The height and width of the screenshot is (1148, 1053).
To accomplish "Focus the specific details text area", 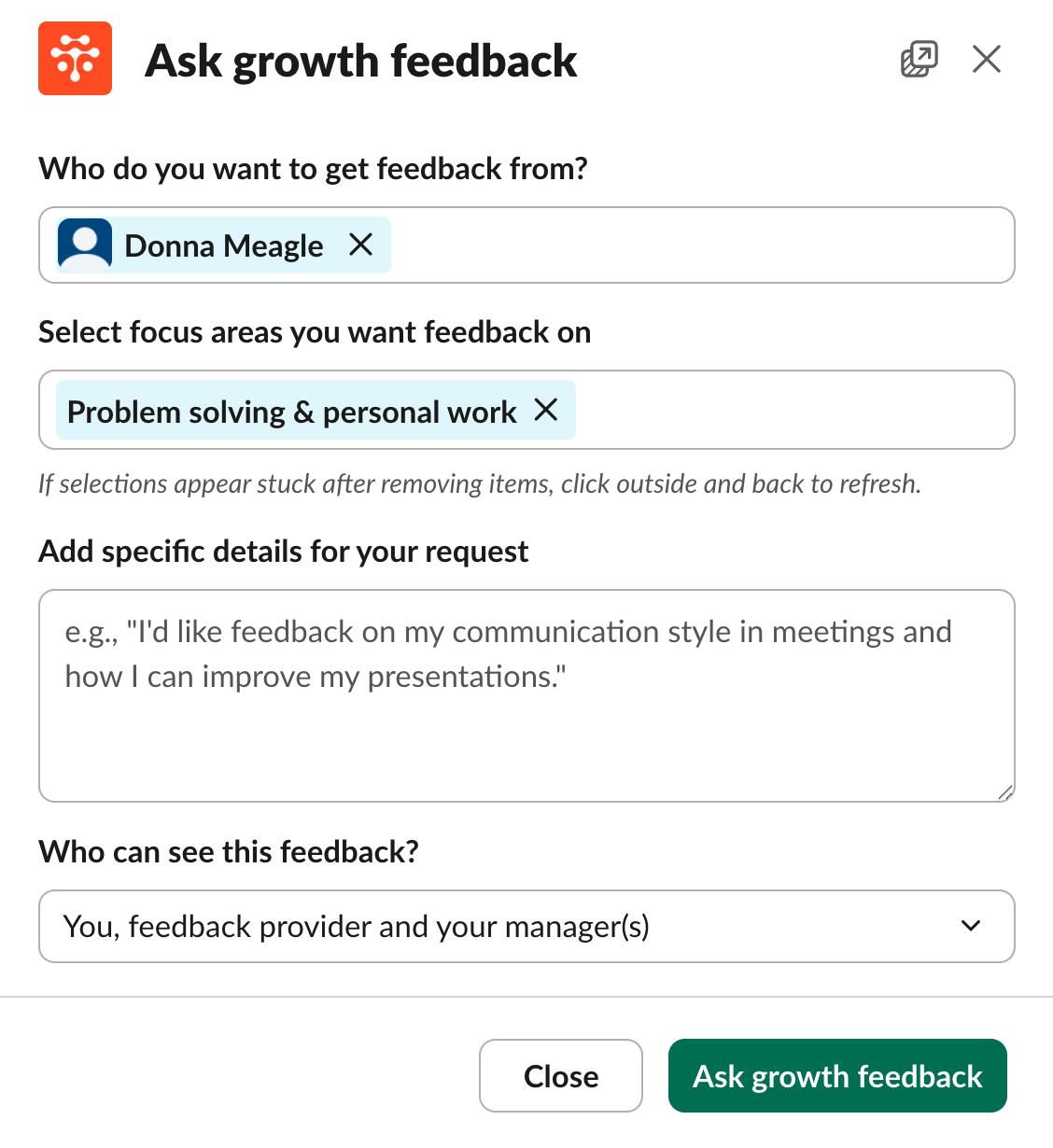I will coord(526,728).
